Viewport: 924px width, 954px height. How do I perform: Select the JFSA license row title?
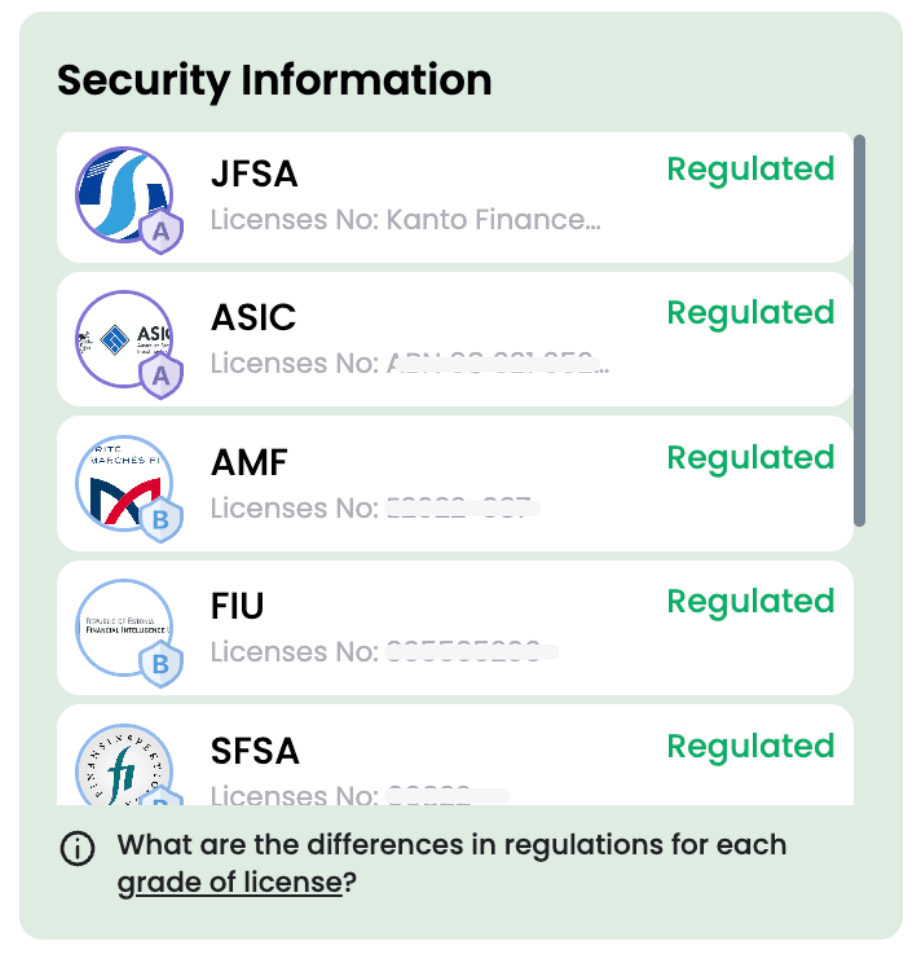(x=254, y=174)
